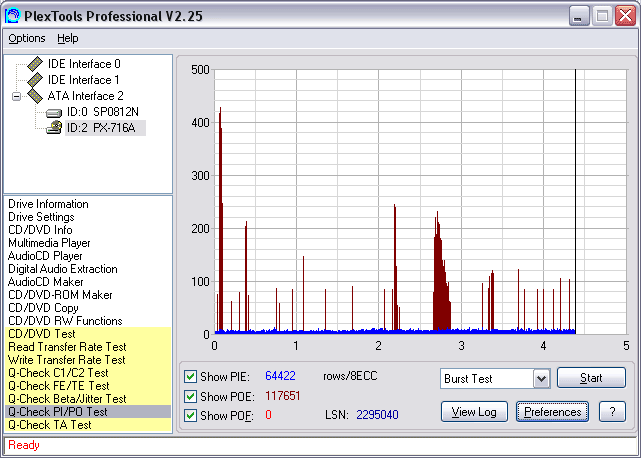
Task: Open the Help menu
Action: click(67, 38)
